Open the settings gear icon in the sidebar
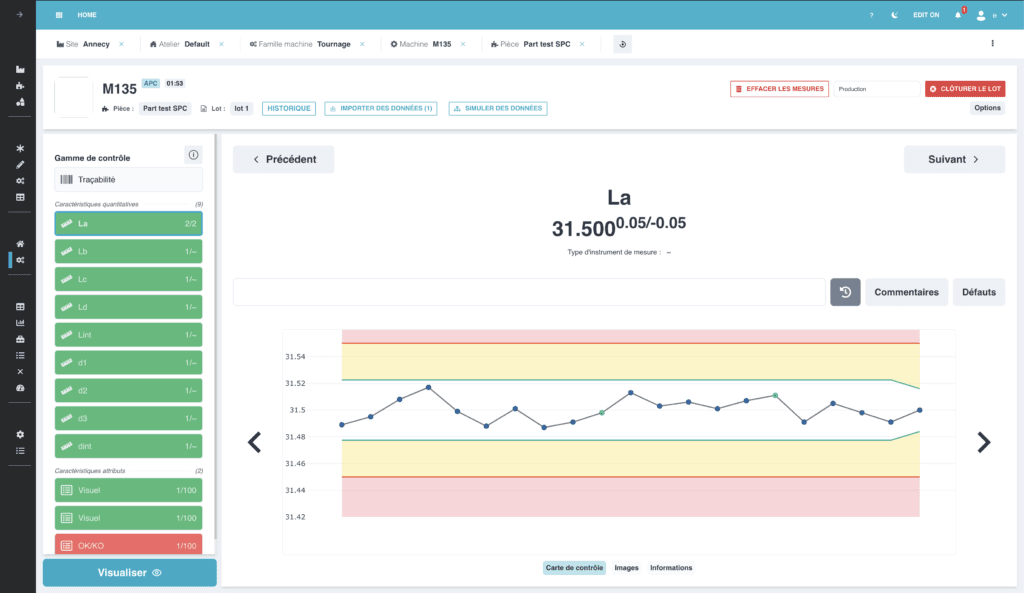This screenshot has width=1024, height=593. pos(20,434)
